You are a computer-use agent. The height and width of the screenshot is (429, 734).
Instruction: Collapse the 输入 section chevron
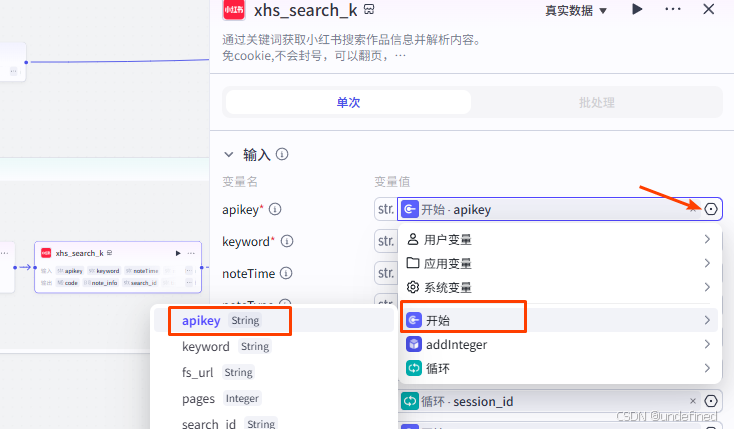228,154
